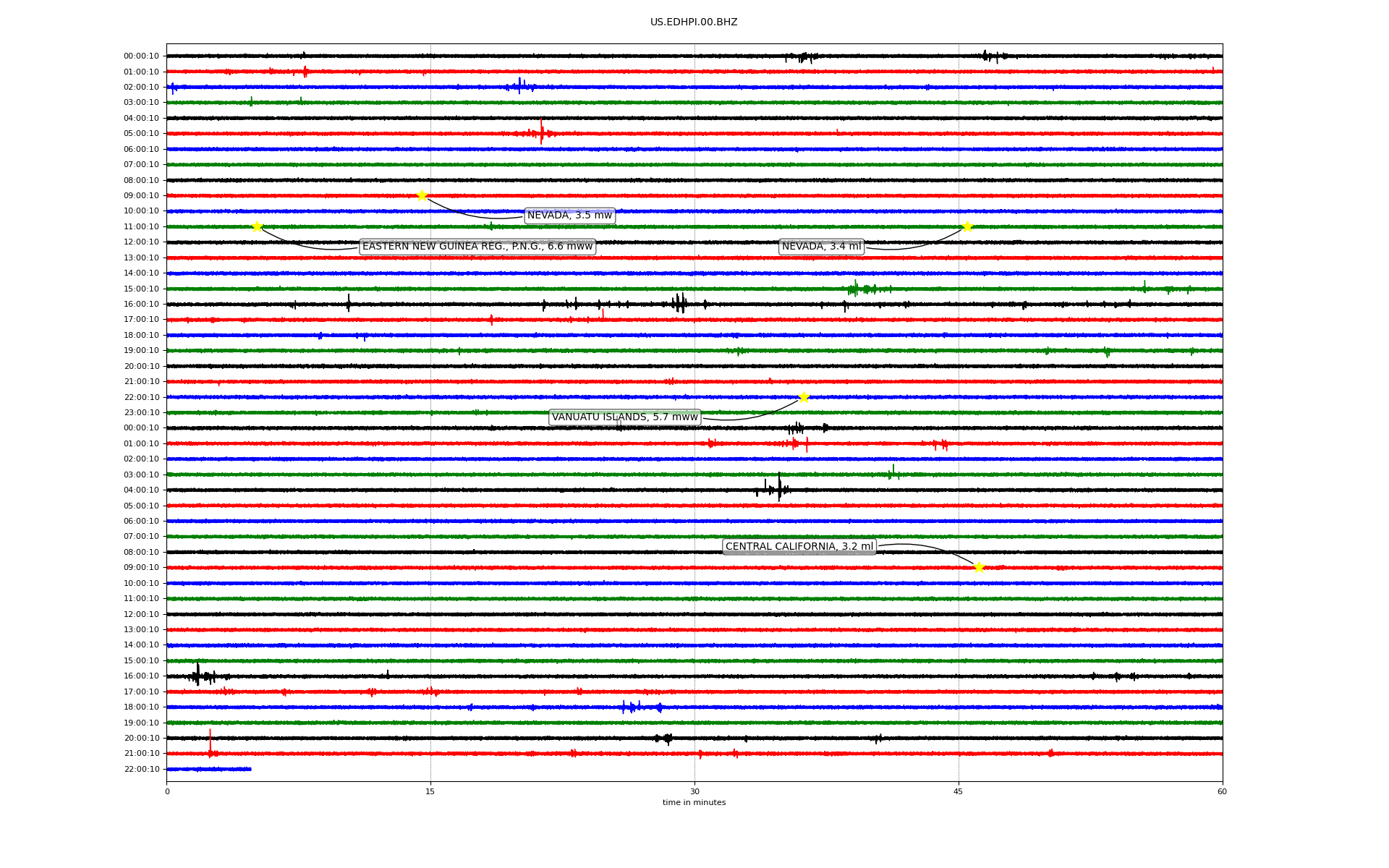Select the CENTRAL CALIFORNIA, 3.2 ml label
The width and height of the screenshot is (1389, 868).
[799, 547]
